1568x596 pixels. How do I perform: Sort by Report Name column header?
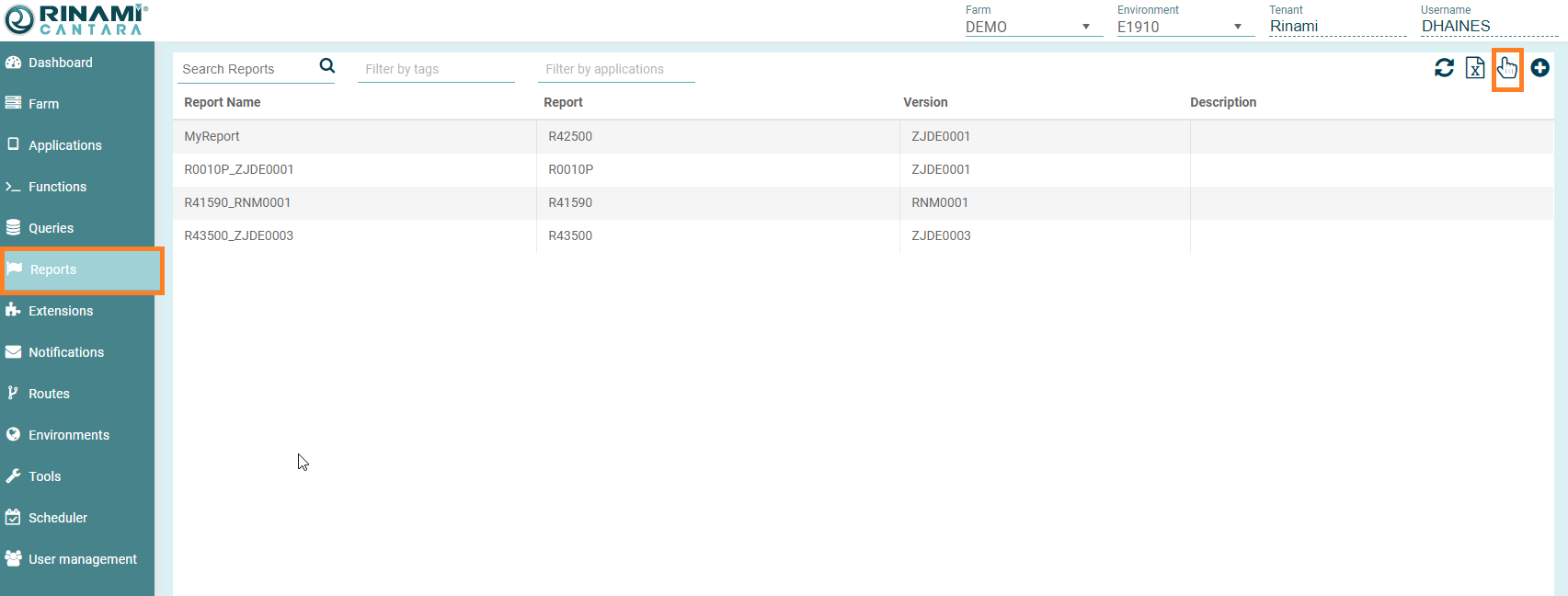coord(223,102)
